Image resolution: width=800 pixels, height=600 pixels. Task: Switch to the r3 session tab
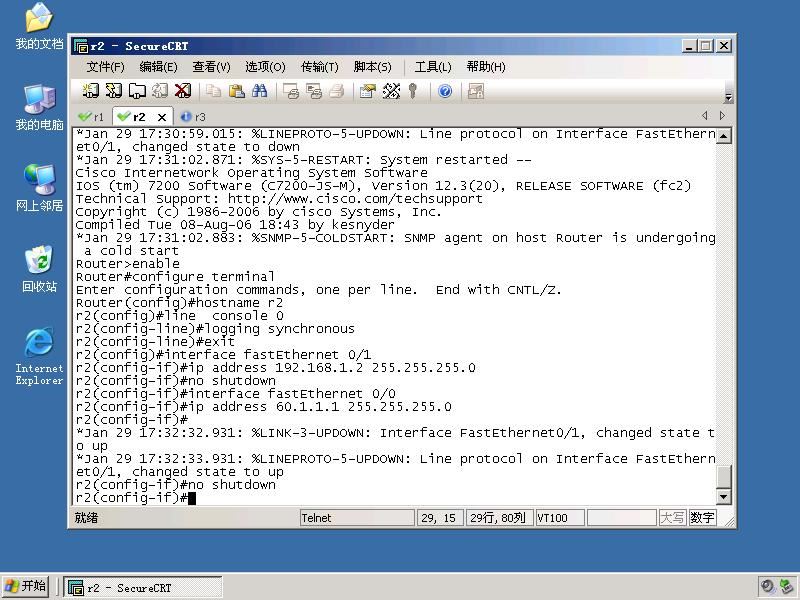coord(193,117)
